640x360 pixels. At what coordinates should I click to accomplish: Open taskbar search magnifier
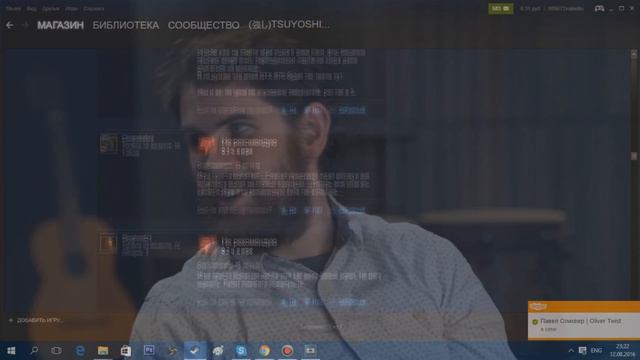pyautogui.click(x=34, y=350)
